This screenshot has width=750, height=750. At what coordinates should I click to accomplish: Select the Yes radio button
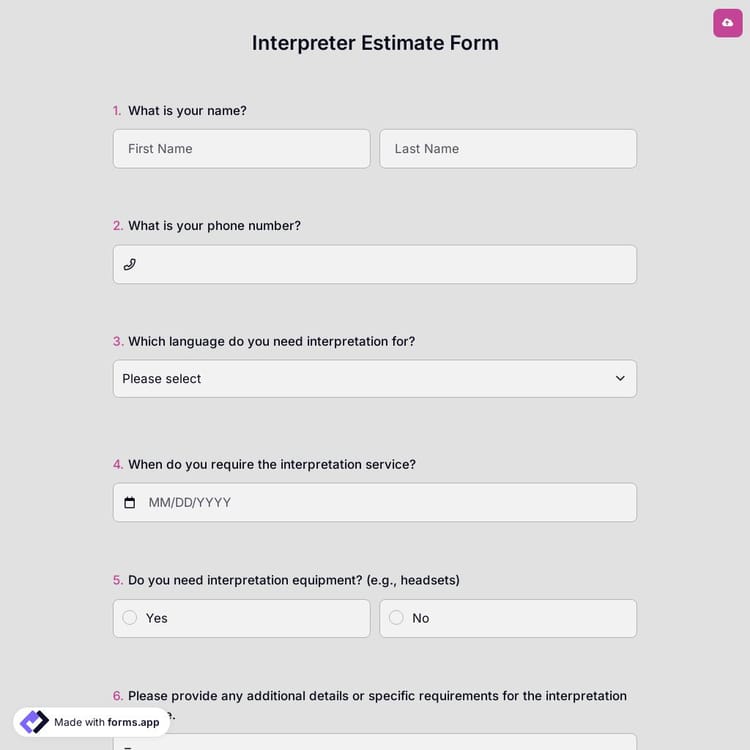point(130,618)
